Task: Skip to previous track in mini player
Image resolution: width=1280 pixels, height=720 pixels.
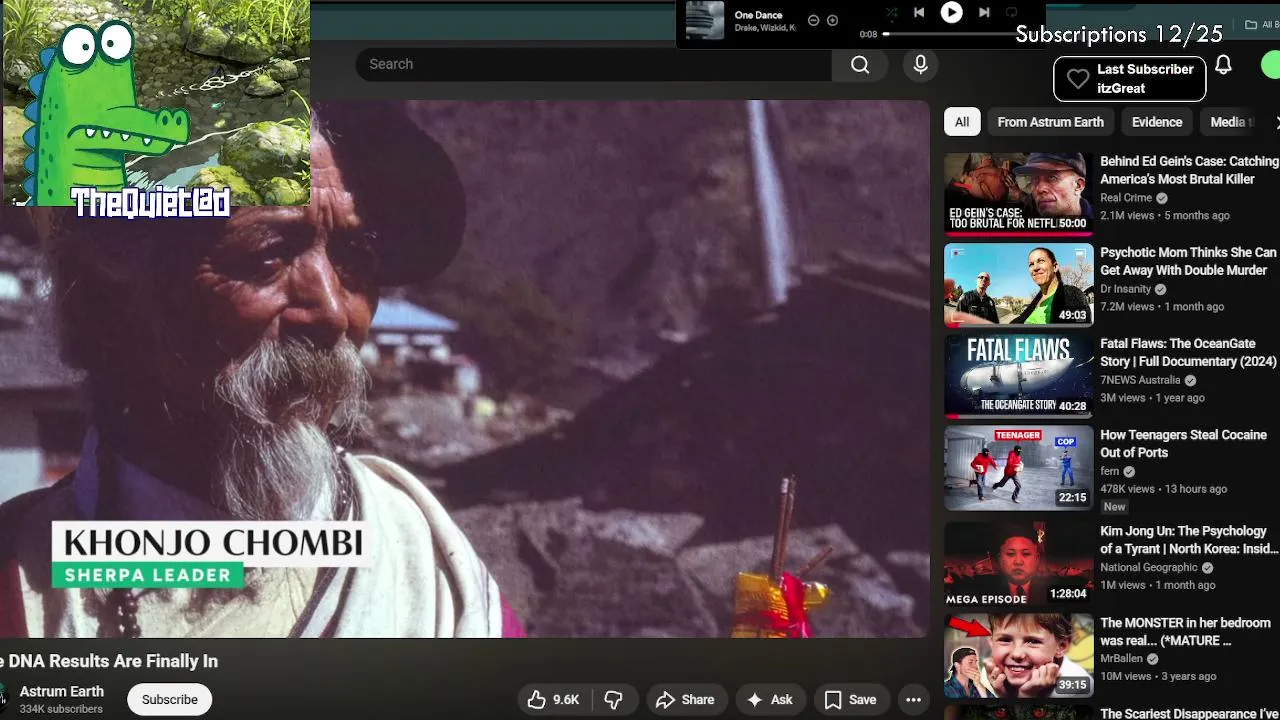Action: [x=919, y=12]
